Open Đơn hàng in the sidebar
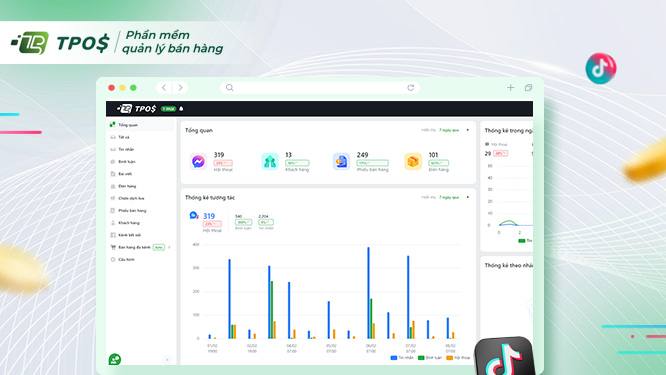The height and width of the screenshot is (375, 666). (x=140, y=186)
